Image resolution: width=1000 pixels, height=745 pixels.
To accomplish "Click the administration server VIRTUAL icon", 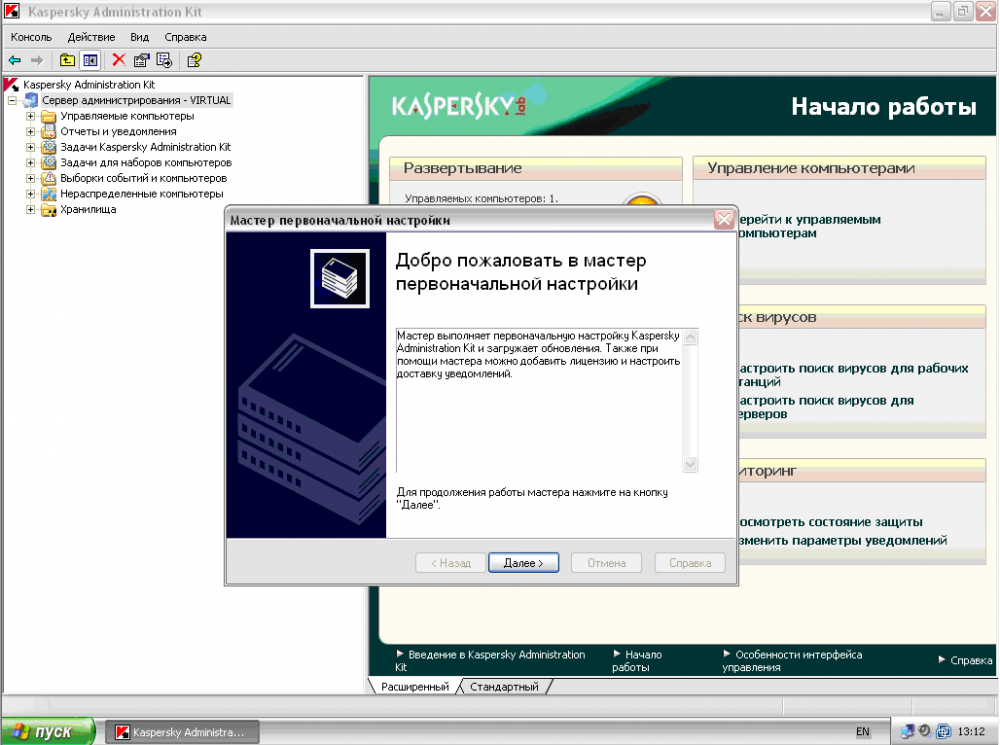I will pos(31,100).
